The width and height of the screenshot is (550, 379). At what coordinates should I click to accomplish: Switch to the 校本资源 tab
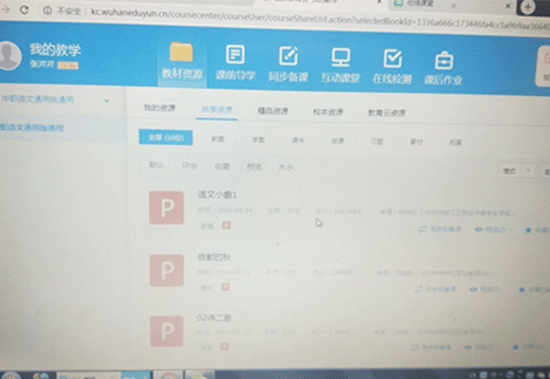pyautogui.click(x=328, y=112)
